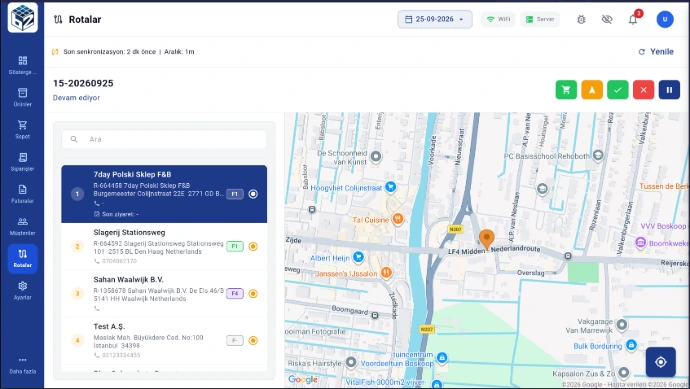Select the Rotalar sidebar item
Image resolution: width=690 pixels, height=389 pixels.
point(22,258)
